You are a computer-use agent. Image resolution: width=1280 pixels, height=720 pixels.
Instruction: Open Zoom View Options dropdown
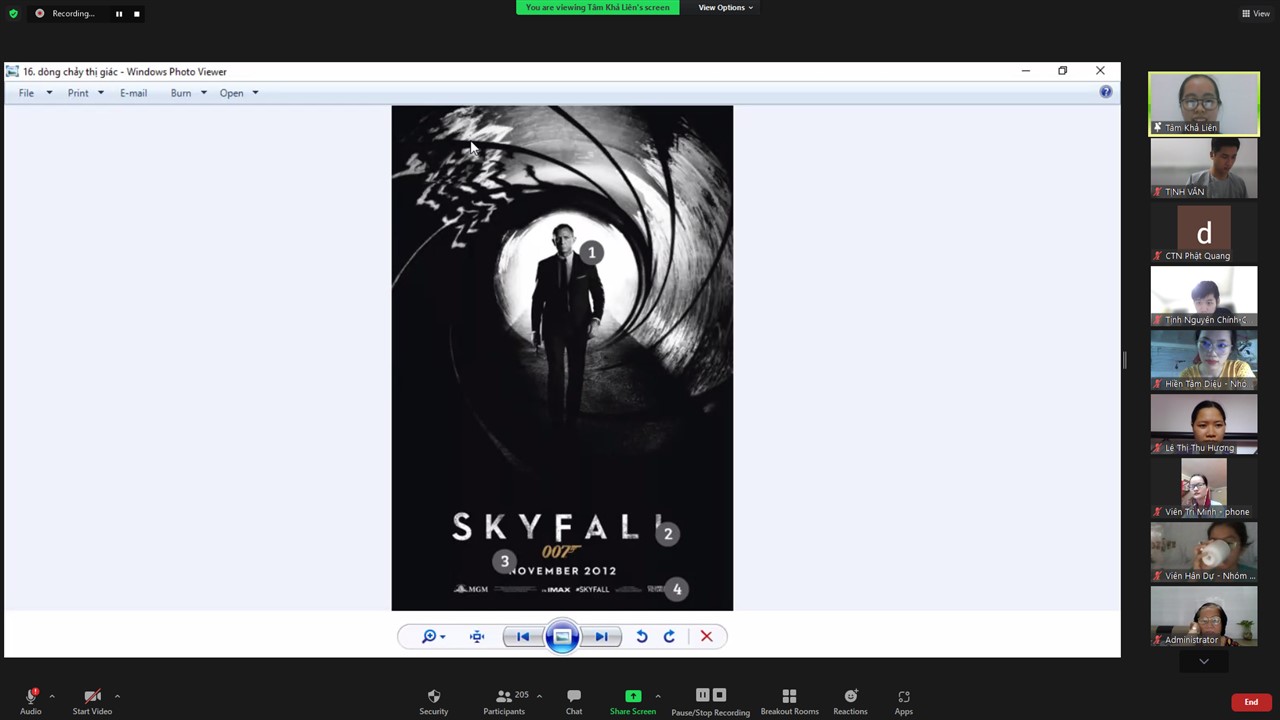(725, 8)
